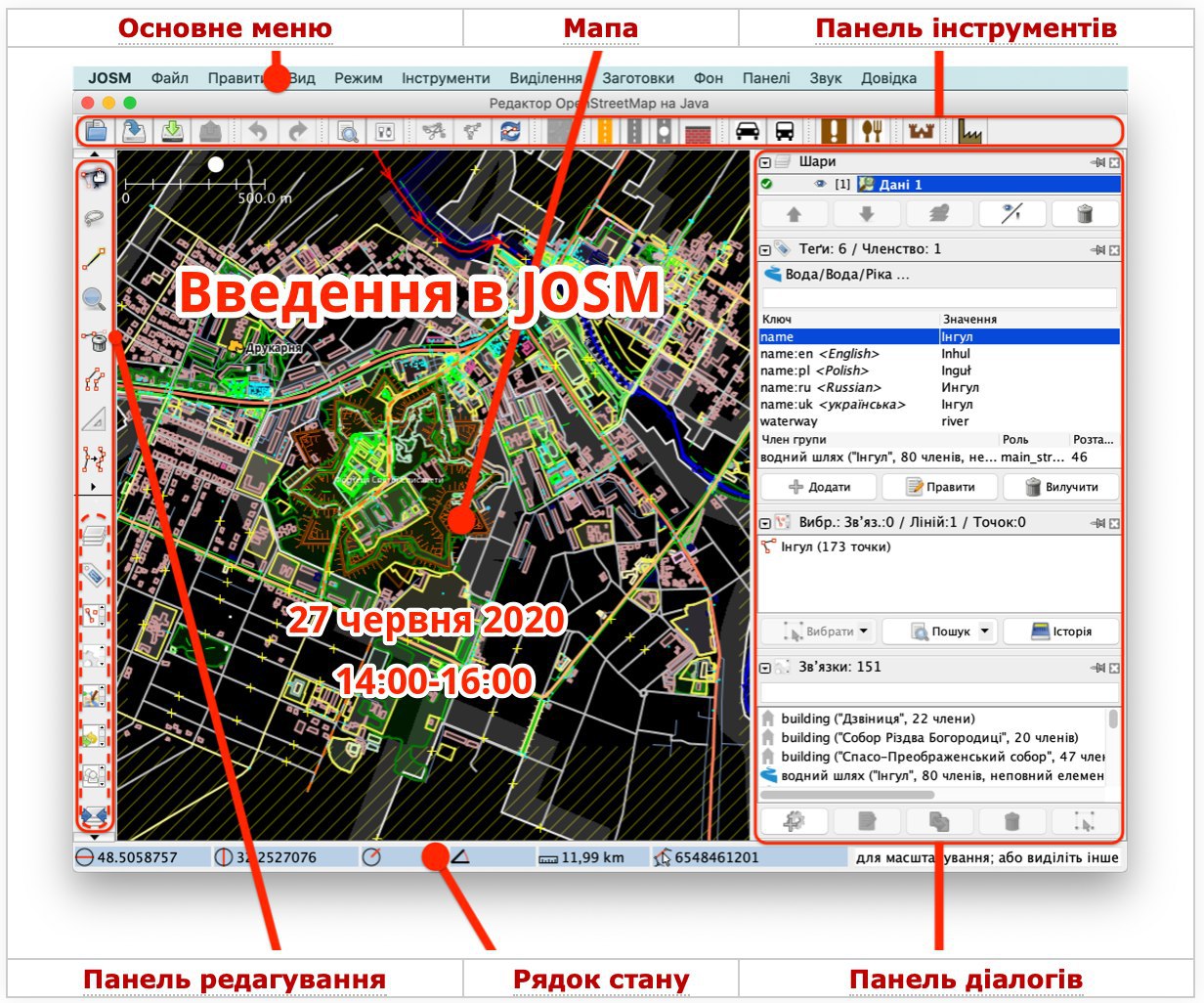Collapse the Вибр. selection panel
This screenshot has height=1003, width=1204.
tap(765, 523)
